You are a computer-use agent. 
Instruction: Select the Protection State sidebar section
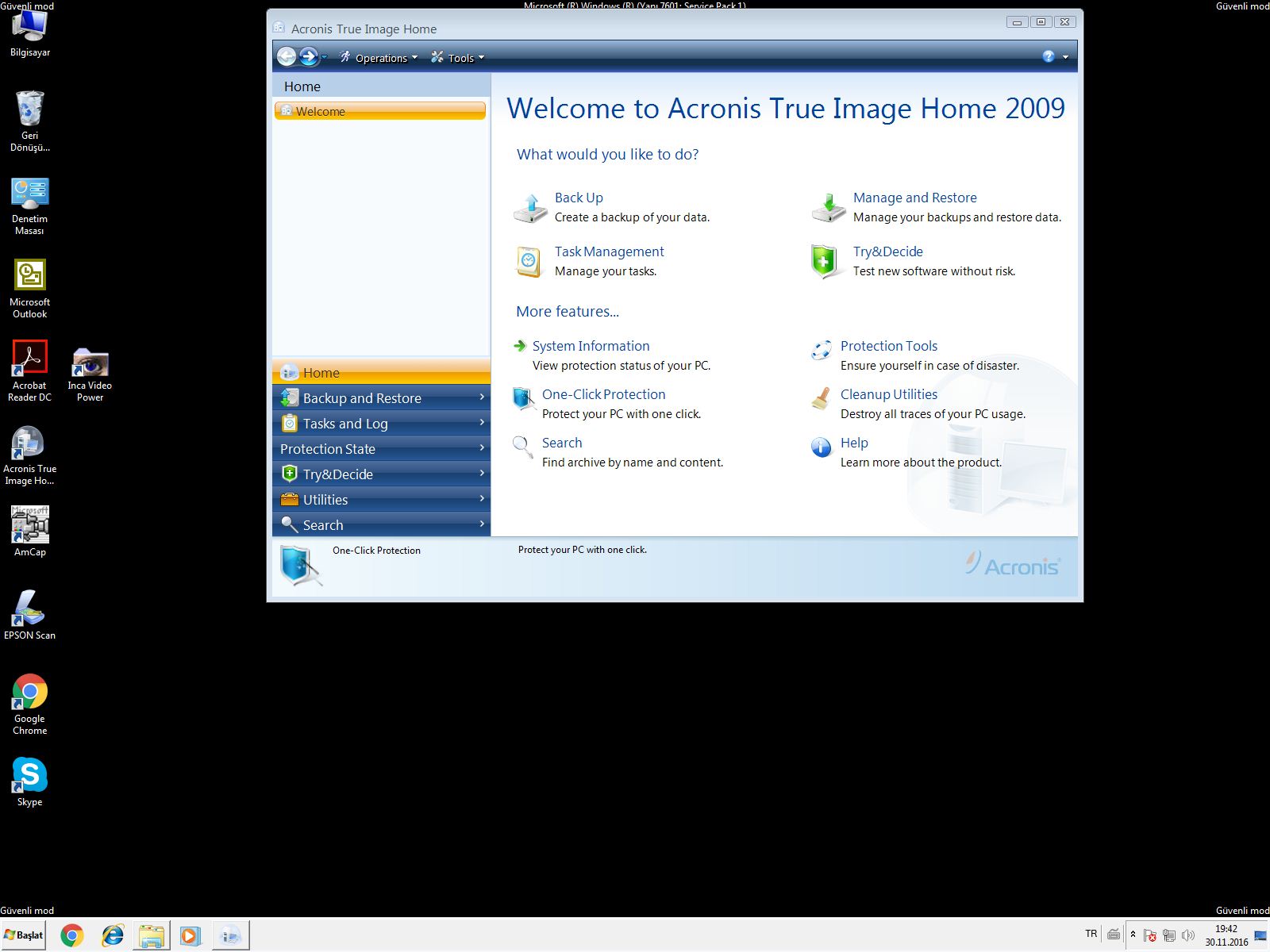[381, 448]
